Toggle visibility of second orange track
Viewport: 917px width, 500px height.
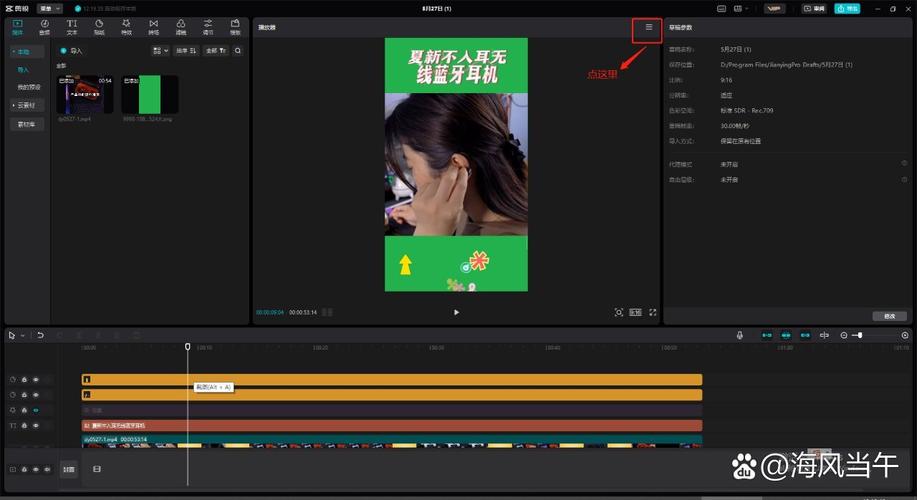36,395
